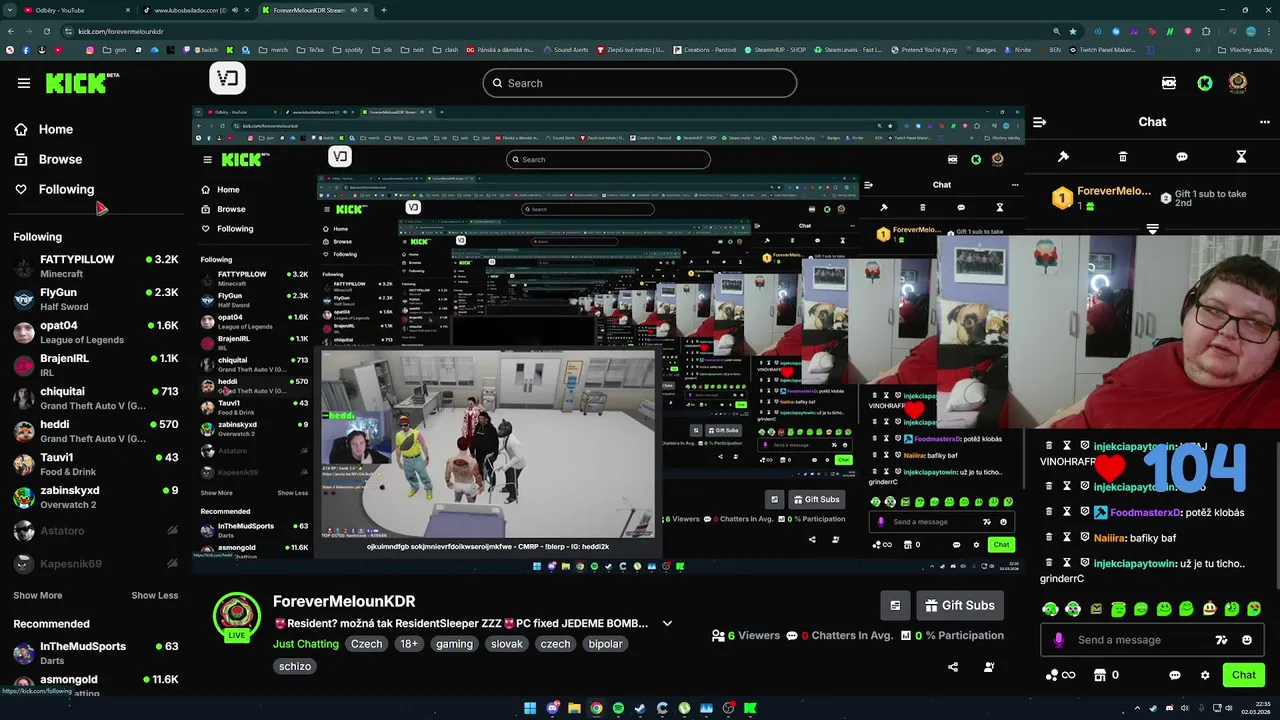Open the shop icon below the chat input
The height and width of the screenshot is (720, 1280).
point(1100,675)
